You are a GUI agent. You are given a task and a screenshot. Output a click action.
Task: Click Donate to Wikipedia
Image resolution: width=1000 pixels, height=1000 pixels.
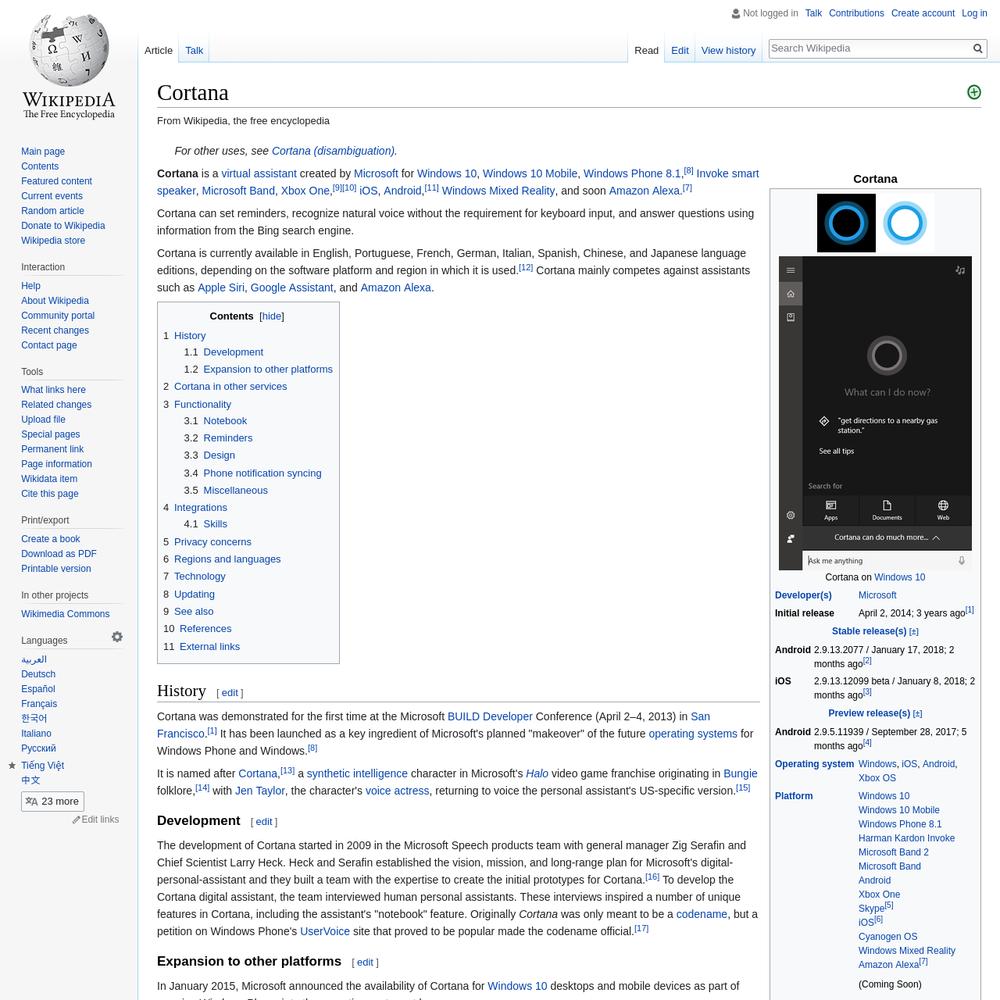(63, 226)
